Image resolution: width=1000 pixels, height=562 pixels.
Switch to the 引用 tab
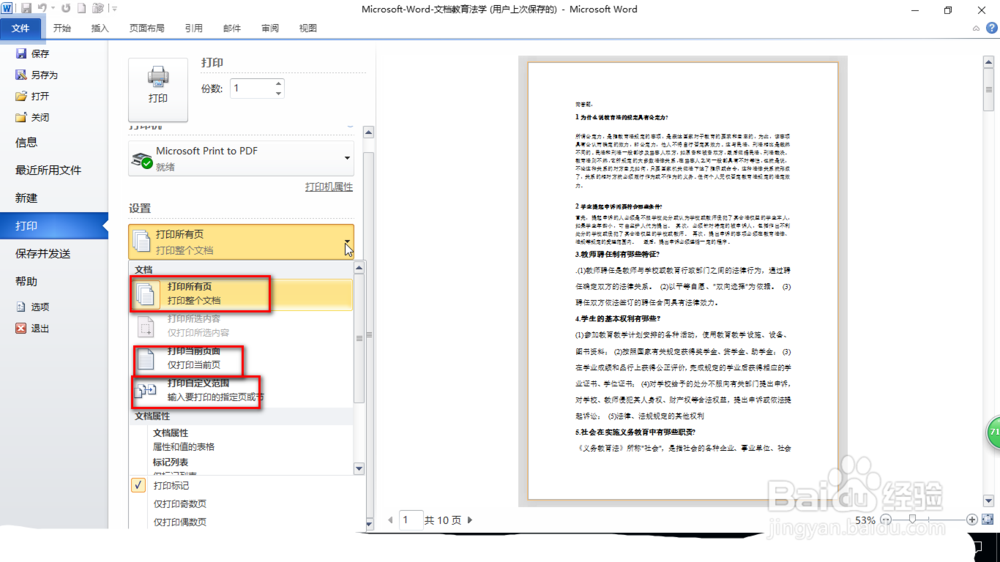click(194, 28)
